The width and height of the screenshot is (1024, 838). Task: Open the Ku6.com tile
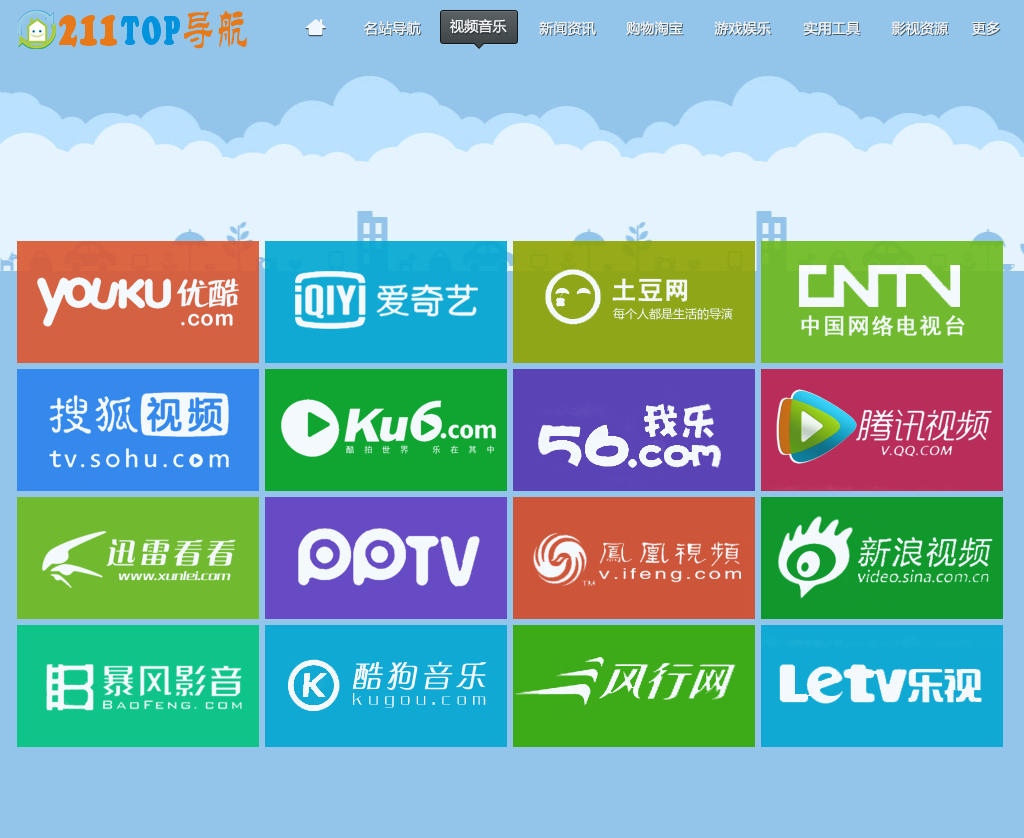pyautogui.click(x=386, y=430)
